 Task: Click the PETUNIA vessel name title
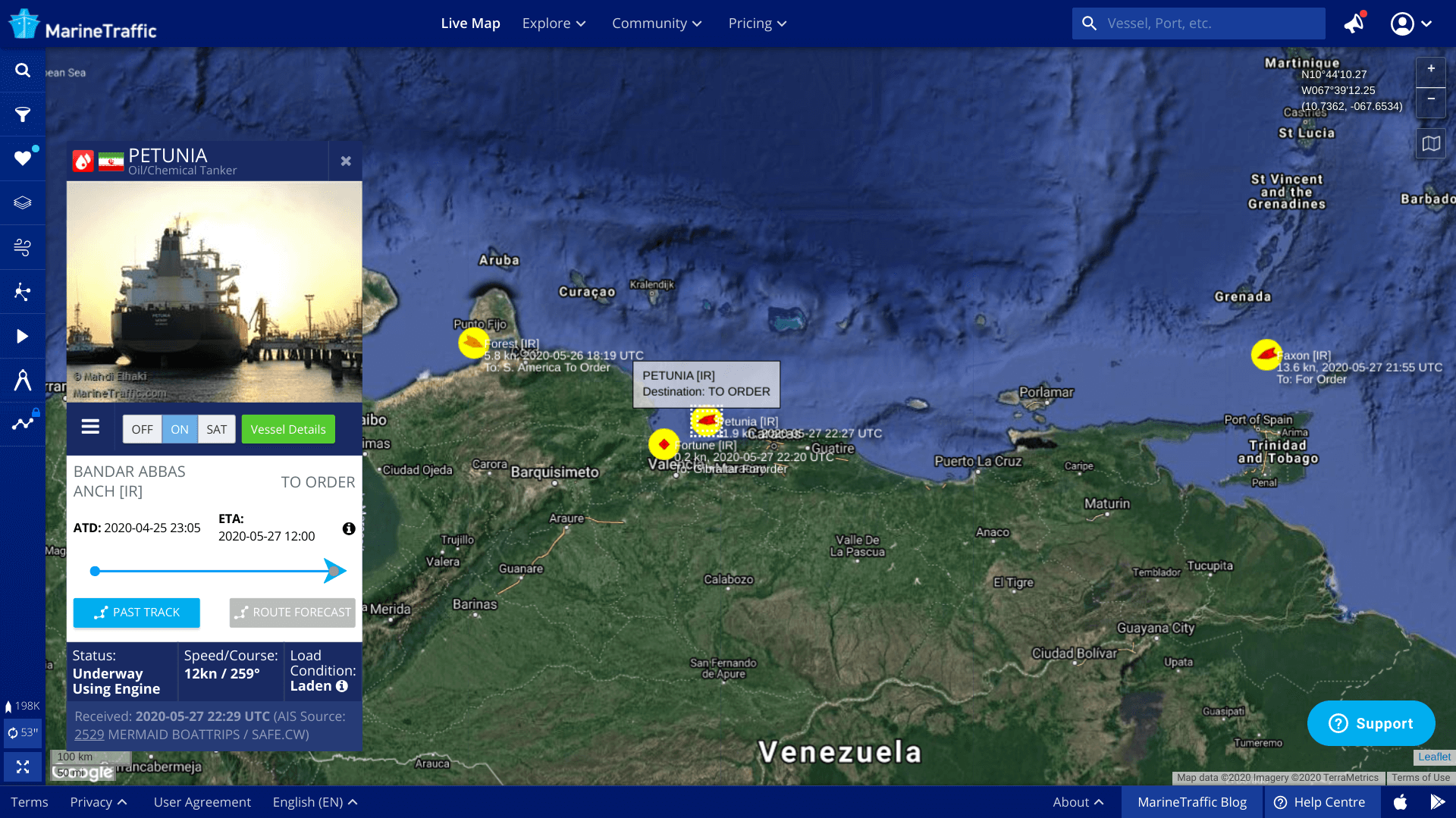point(168,155)
